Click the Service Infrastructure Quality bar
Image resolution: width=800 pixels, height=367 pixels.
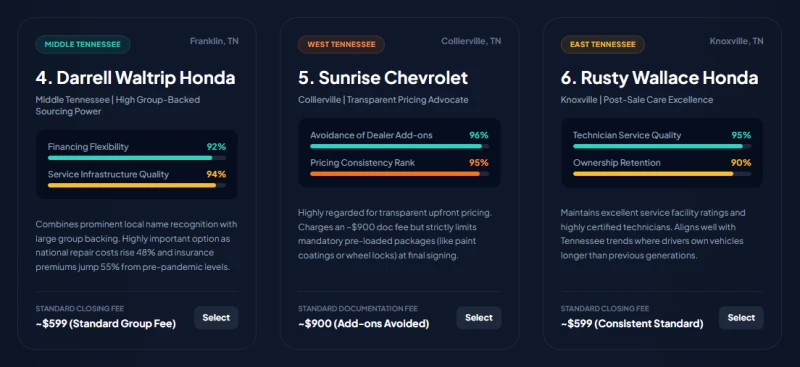pos(137,185)
